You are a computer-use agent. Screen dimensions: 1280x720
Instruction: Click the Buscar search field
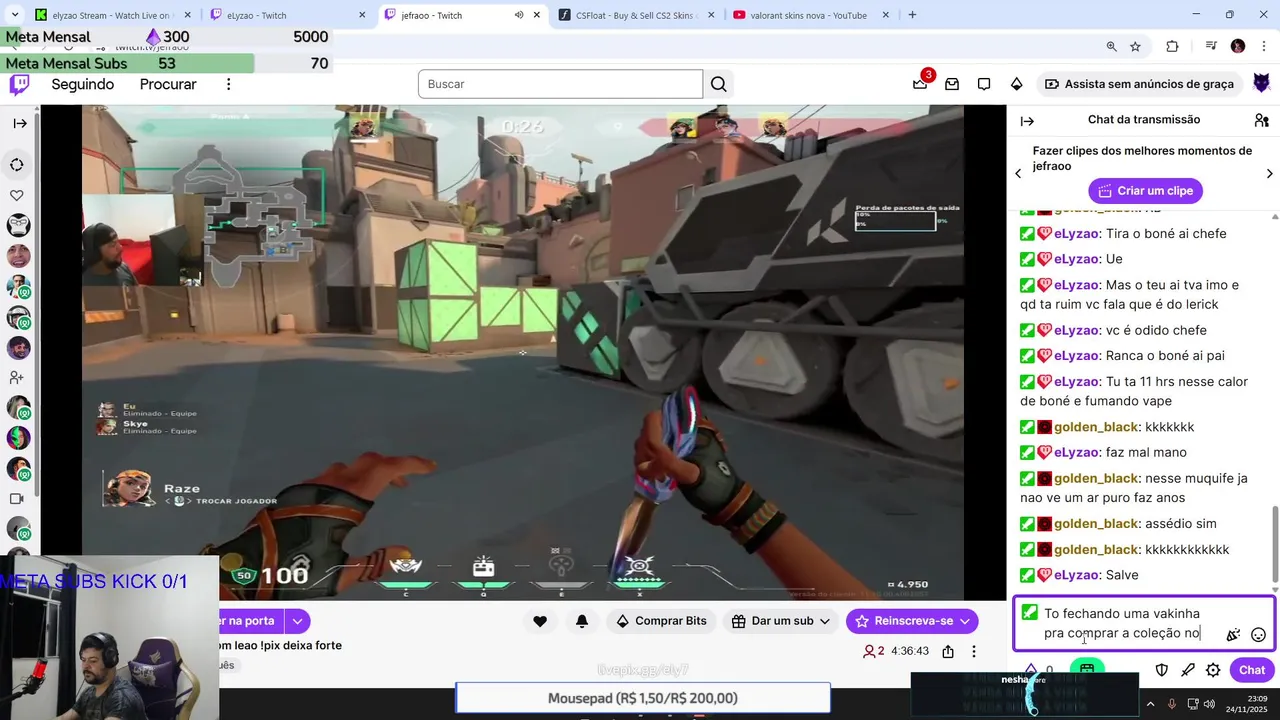560,84
